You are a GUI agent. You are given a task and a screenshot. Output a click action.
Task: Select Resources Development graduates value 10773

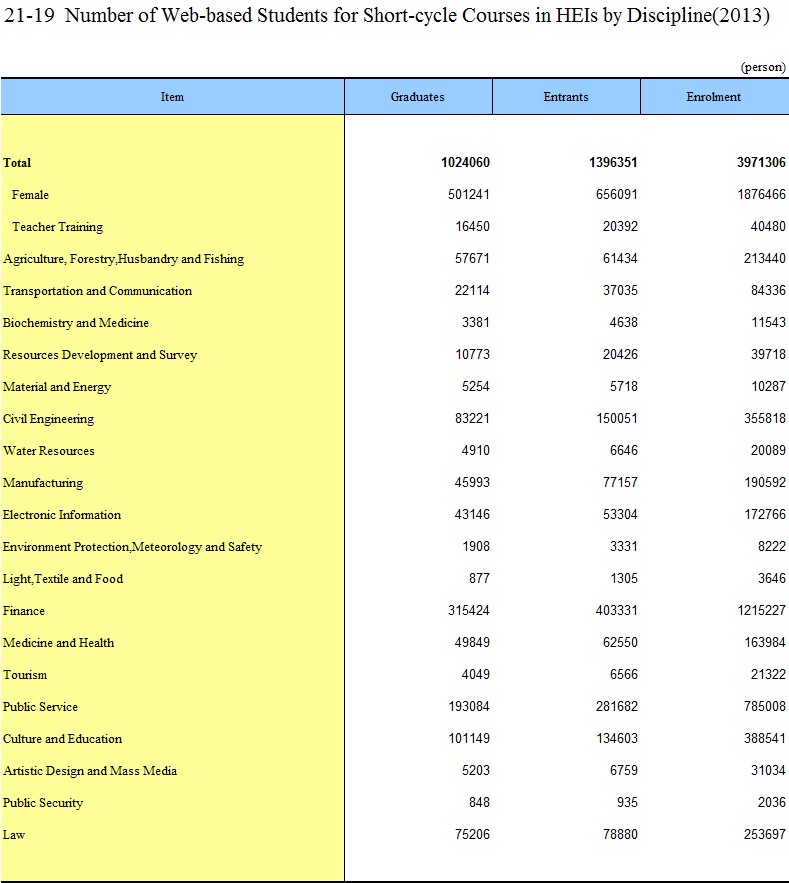[472, 355]
